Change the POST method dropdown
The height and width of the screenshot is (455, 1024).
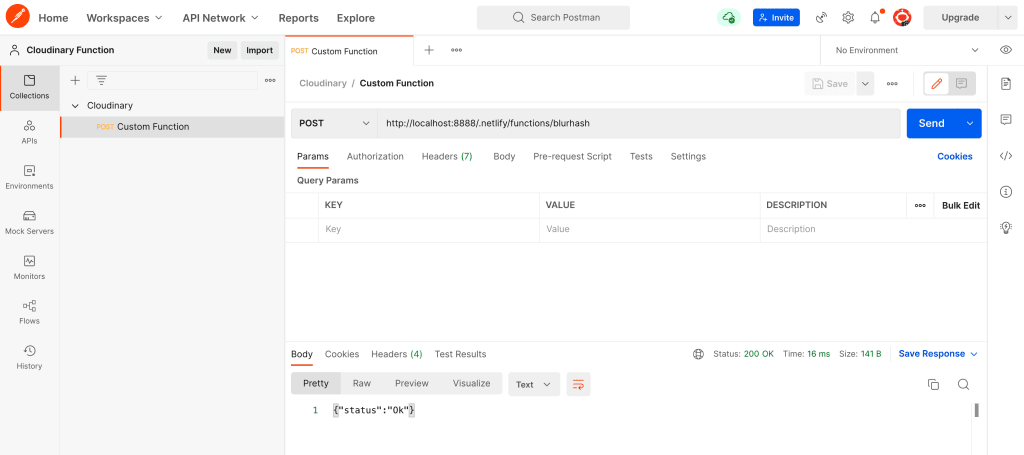tap(334, 123)
